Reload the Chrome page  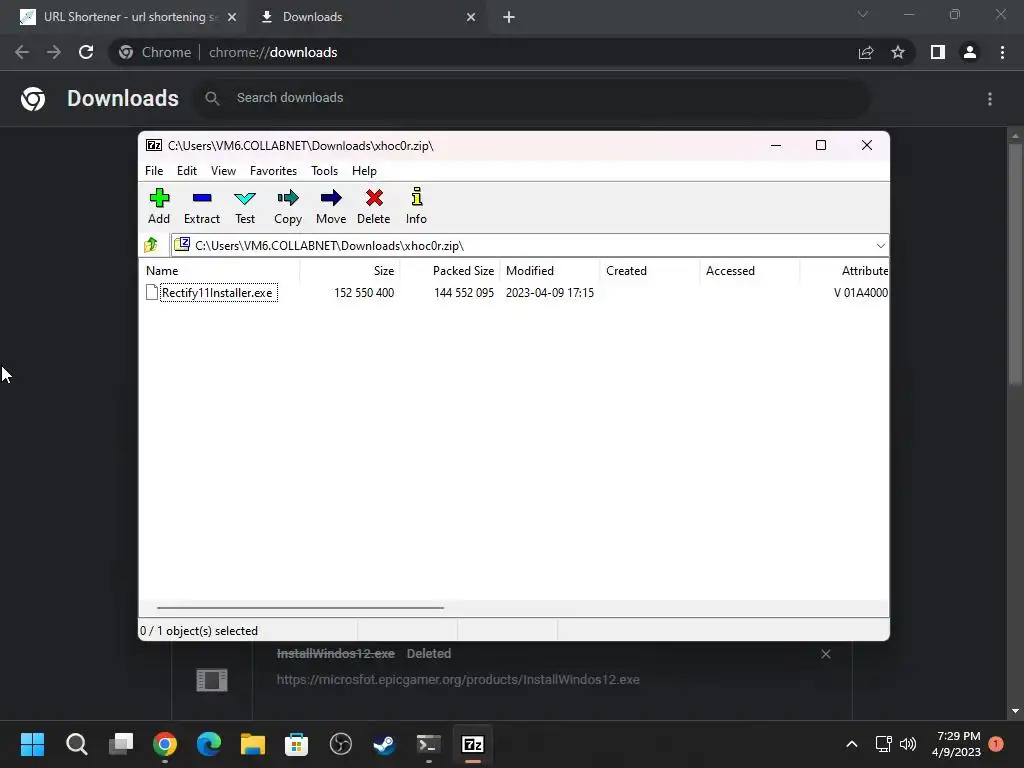click(x=86, y=52)
